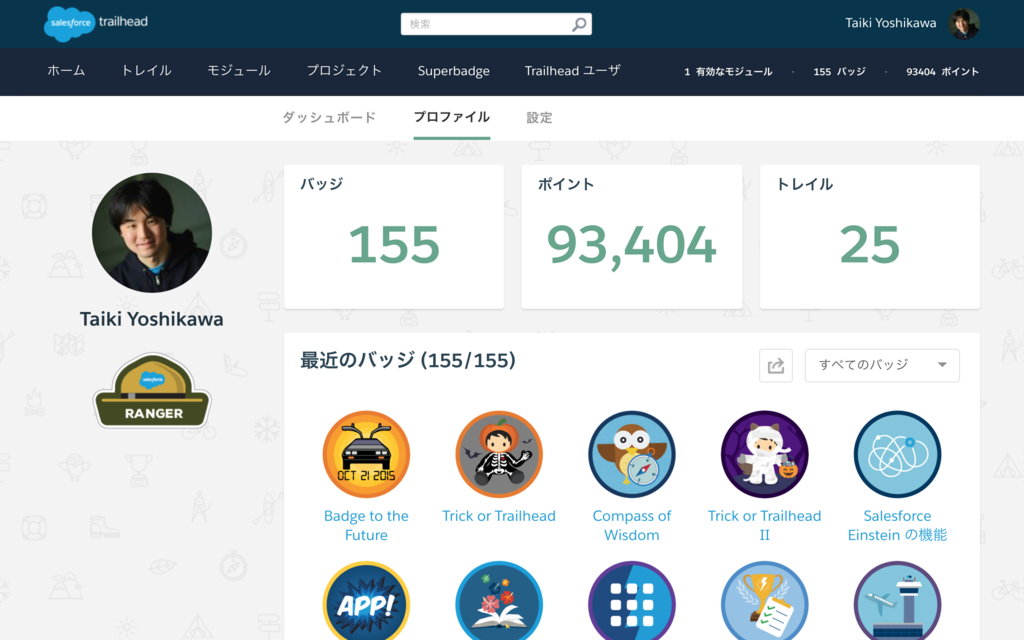This screenshot has width=1024, height=640.
Task: Open the Salesforce Einstein badge icon
Action: click(x=897, y=454)
